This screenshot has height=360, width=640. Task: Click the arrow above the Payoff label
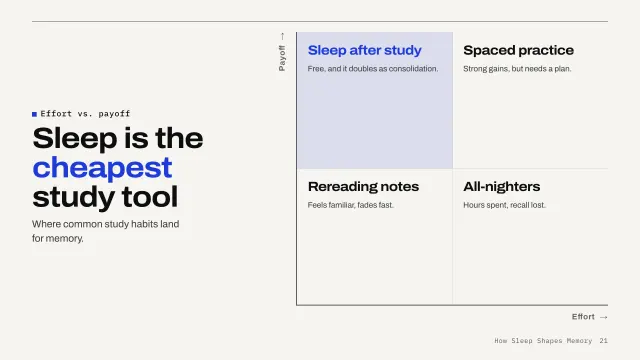point(282,36)
